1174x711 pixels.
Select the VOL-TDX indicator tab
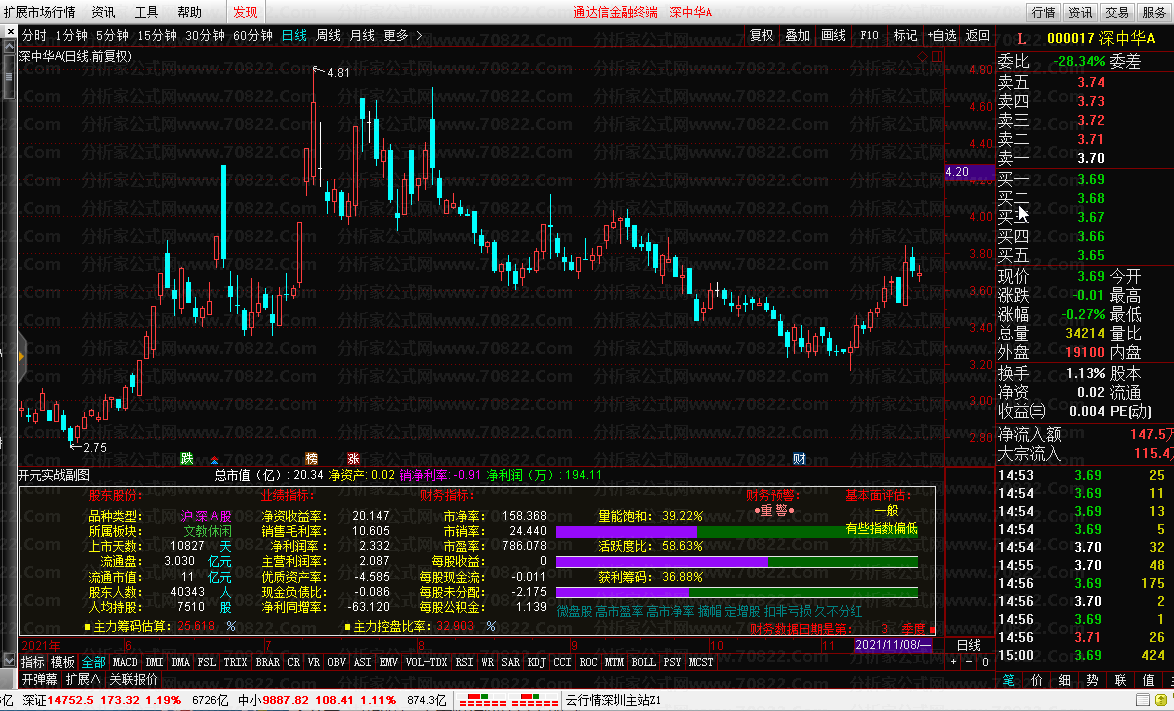(426, 662)
